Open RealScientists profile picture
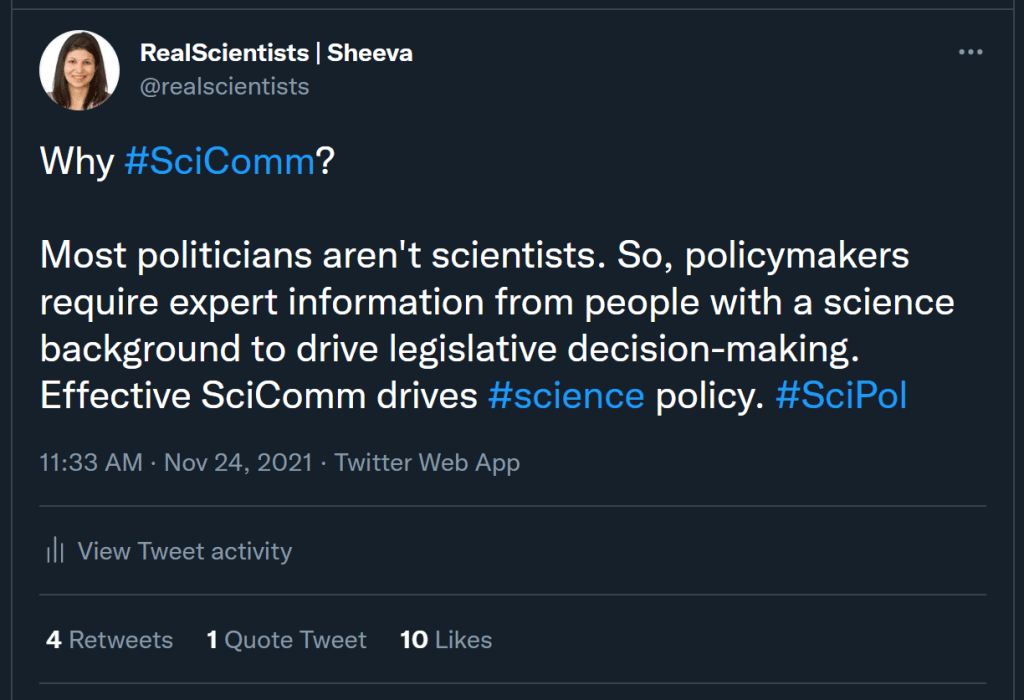The image size is (1024, 700). [79, 70]
